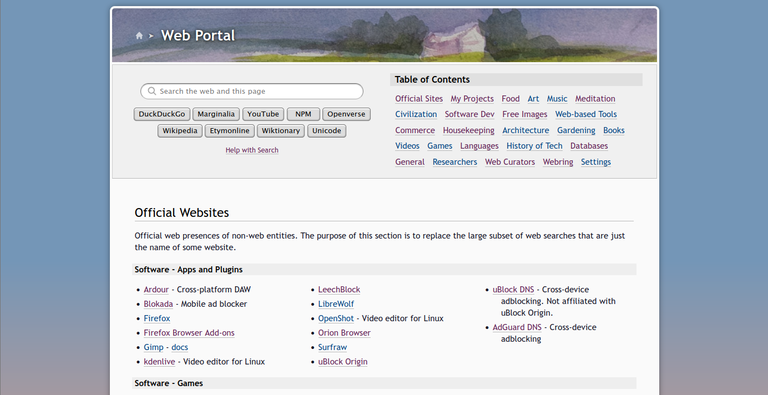768x395 pixels.
Task: Jump to Official Sites section
Action: [419, 99]
